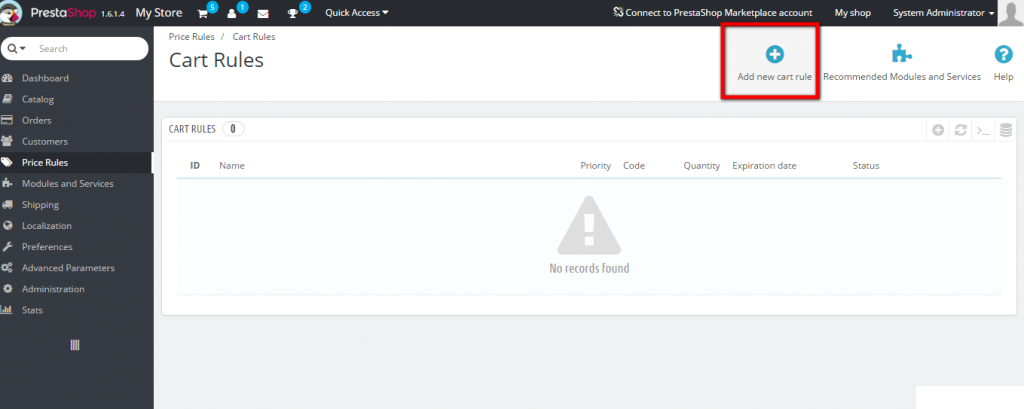Click the Localization globe icon

tap(7, 225)
